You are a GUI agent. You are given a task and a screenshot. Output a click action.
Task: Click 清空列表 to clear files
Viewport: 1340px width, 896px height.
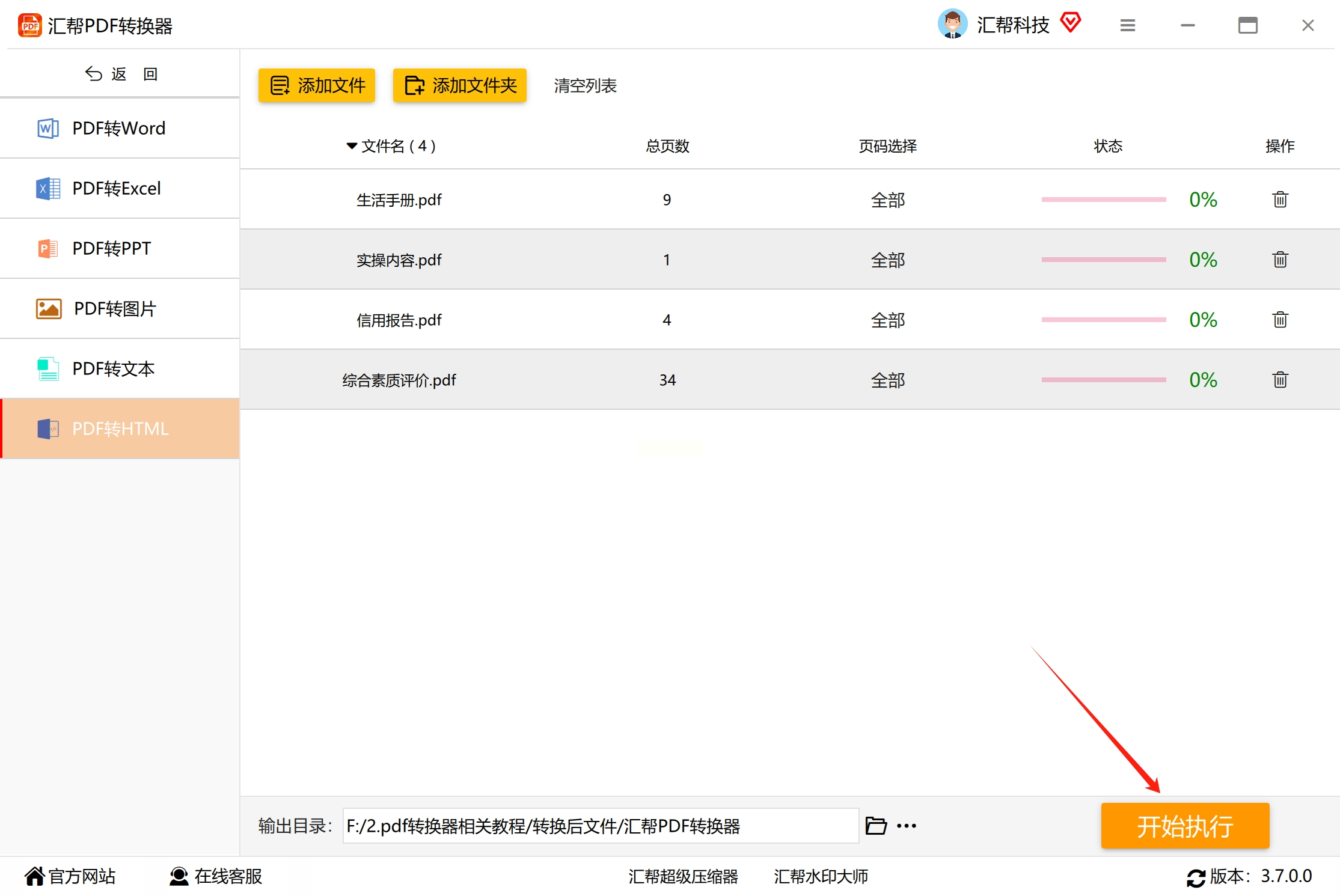click(585, 85)
